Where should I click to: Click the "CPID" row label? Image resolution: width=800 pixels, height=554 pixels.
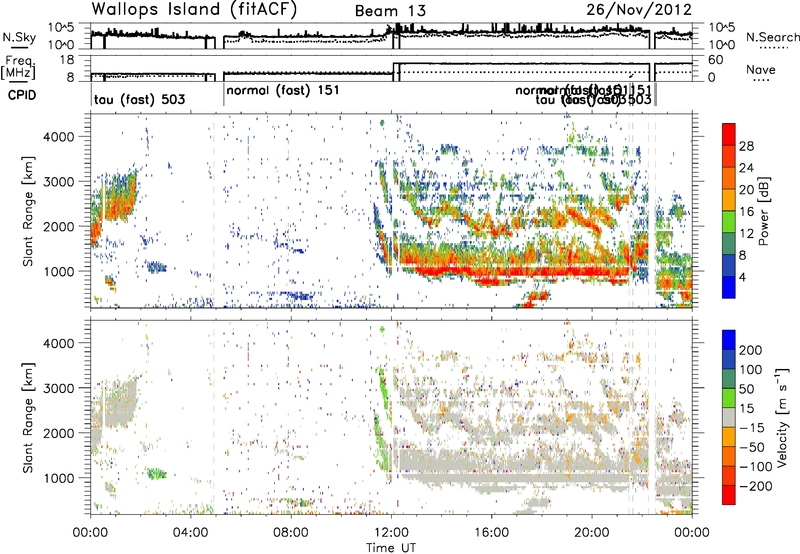(x=22, y=95)
